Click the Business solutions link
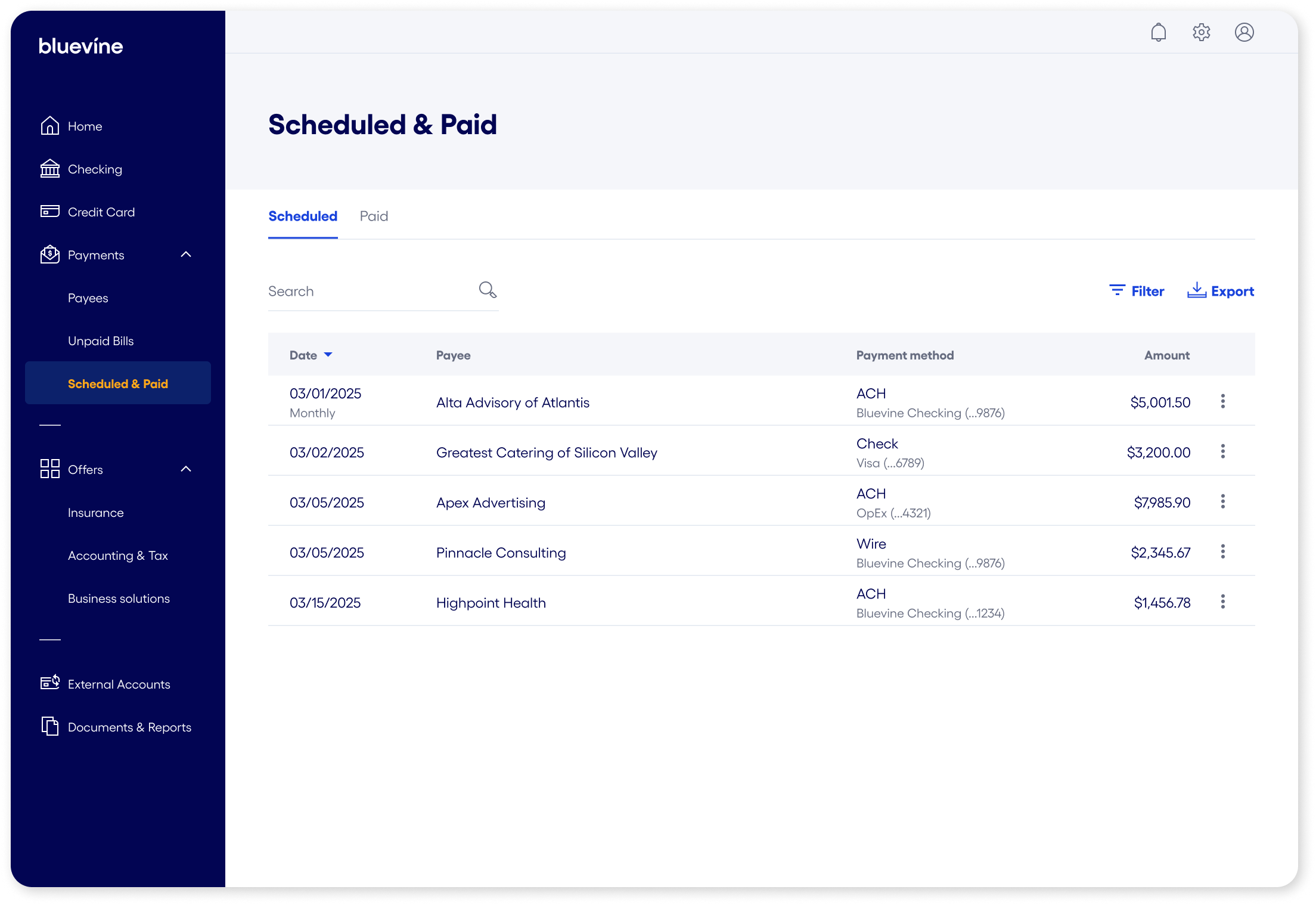 pyautogui.click(x=119, y=598)
